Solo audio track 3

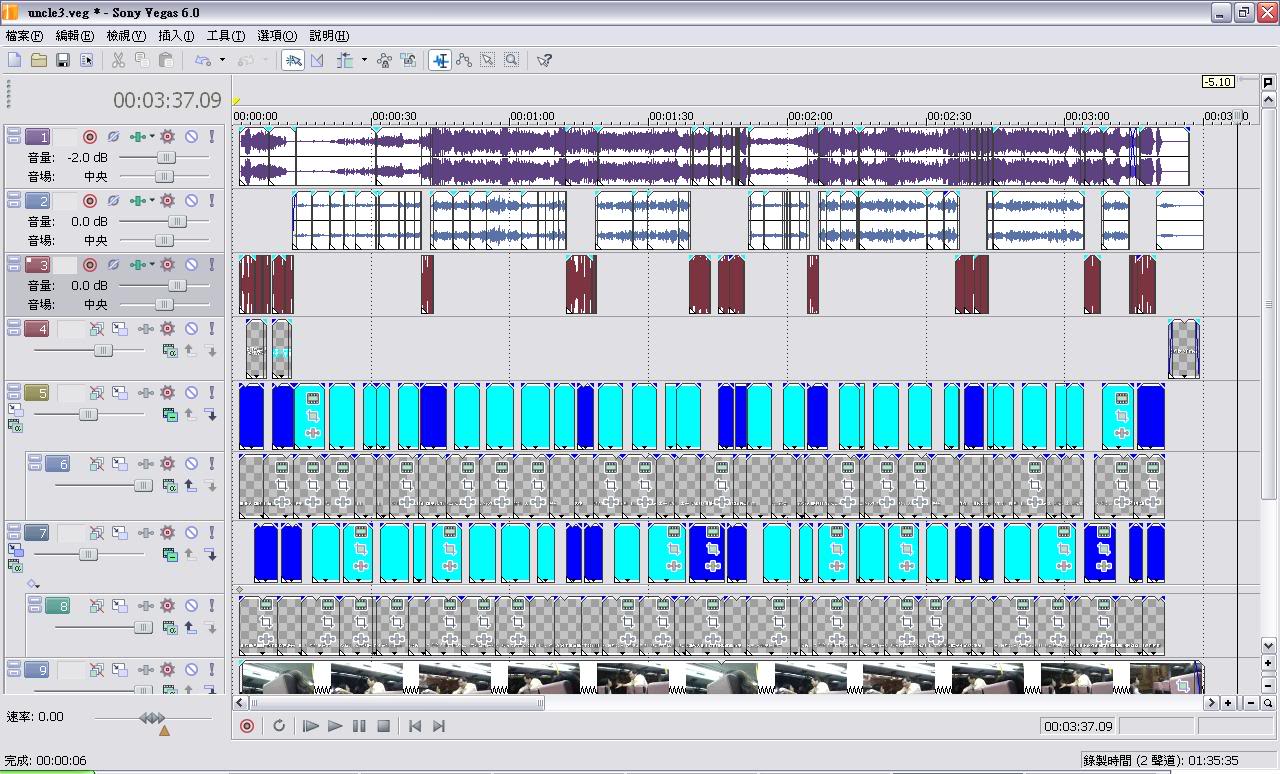(x=212, y=265)
